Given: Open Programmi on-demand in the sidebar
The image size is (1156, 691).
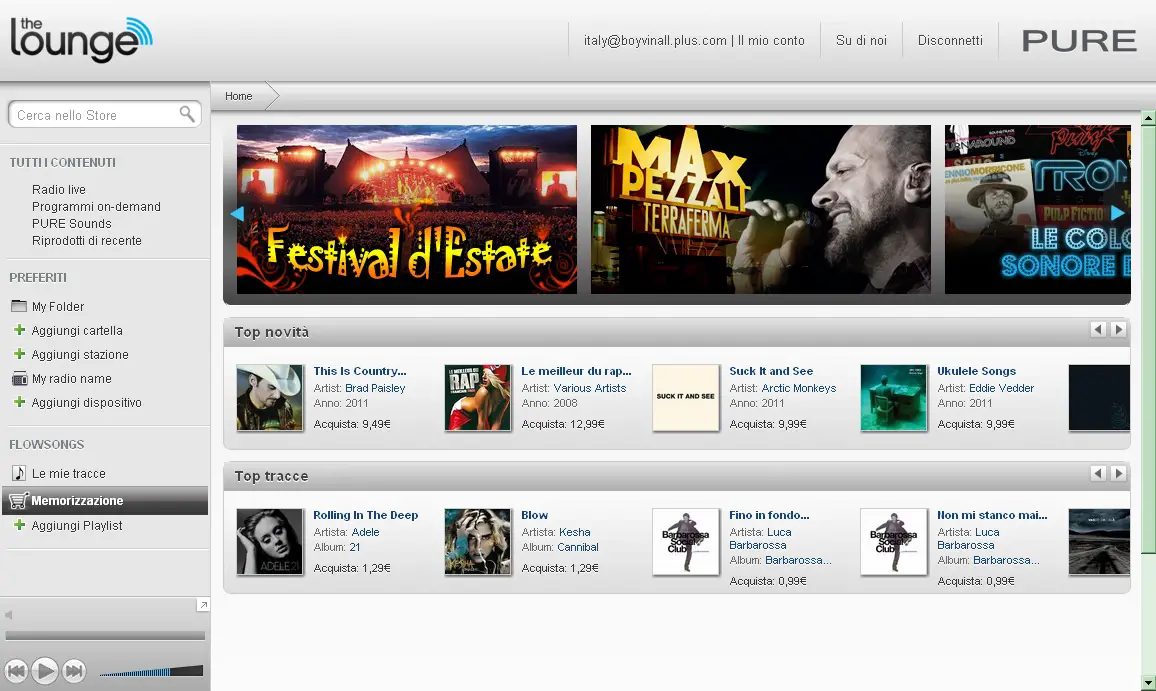Looking at the screenshot, I should (96, 206).
